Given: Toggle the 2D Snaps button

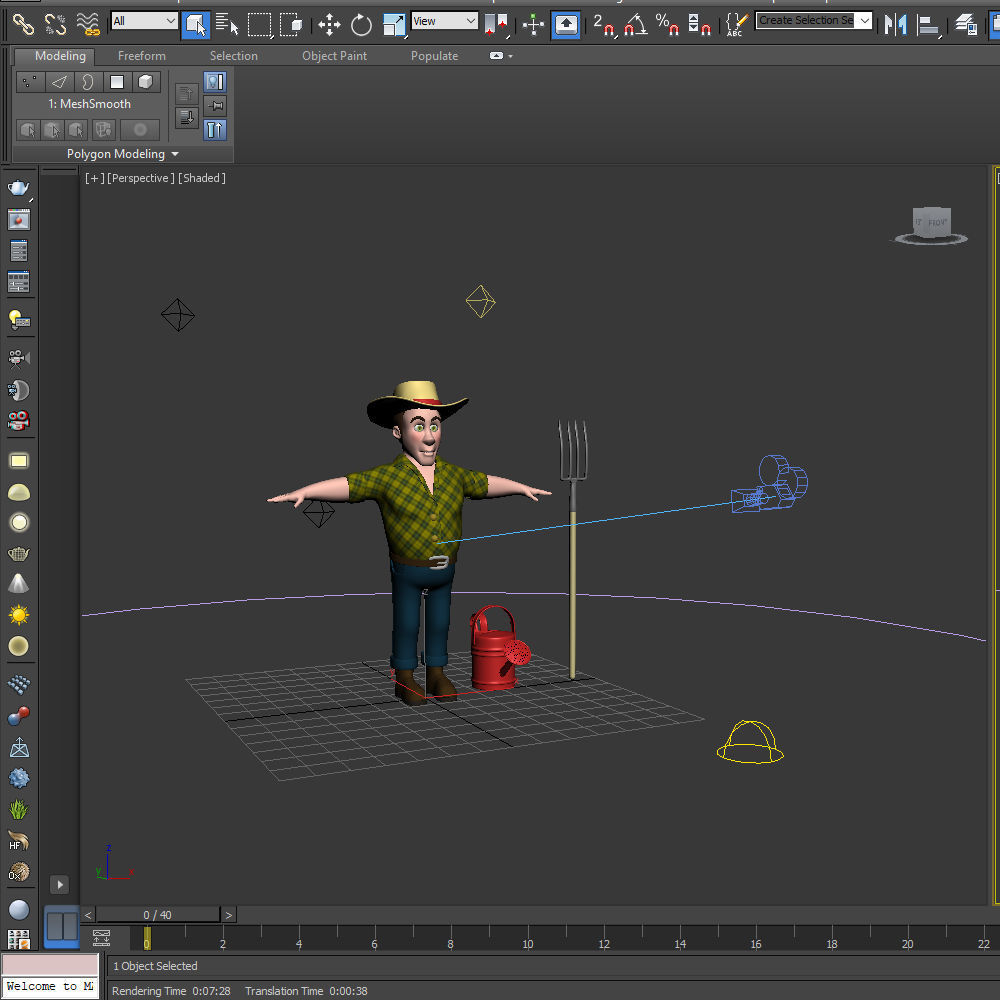Looking at the screenshot, I should pos(604,25).
